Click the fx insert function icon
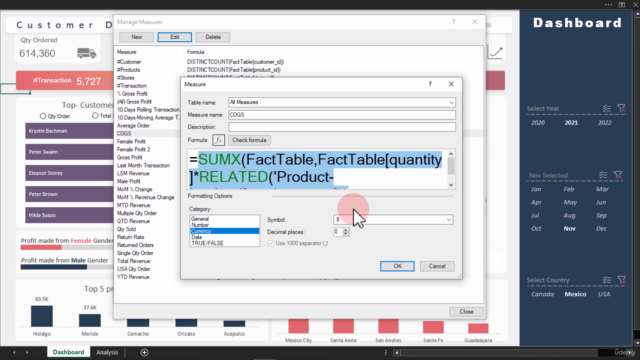640x360 pixels. pos(218,140)
